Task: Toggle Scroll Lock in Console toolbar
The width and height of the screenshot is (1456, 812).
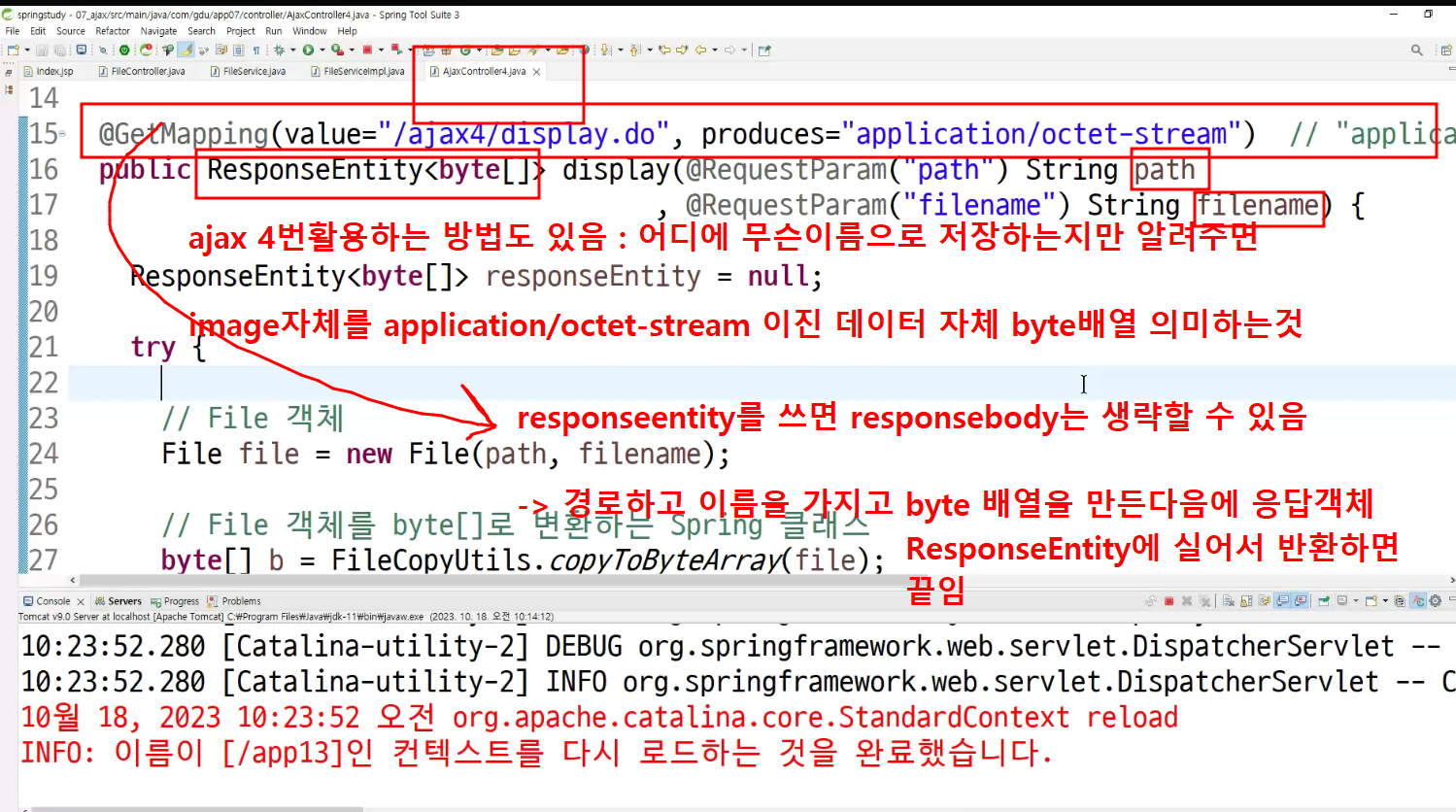Action: (x=1246, y=601)
